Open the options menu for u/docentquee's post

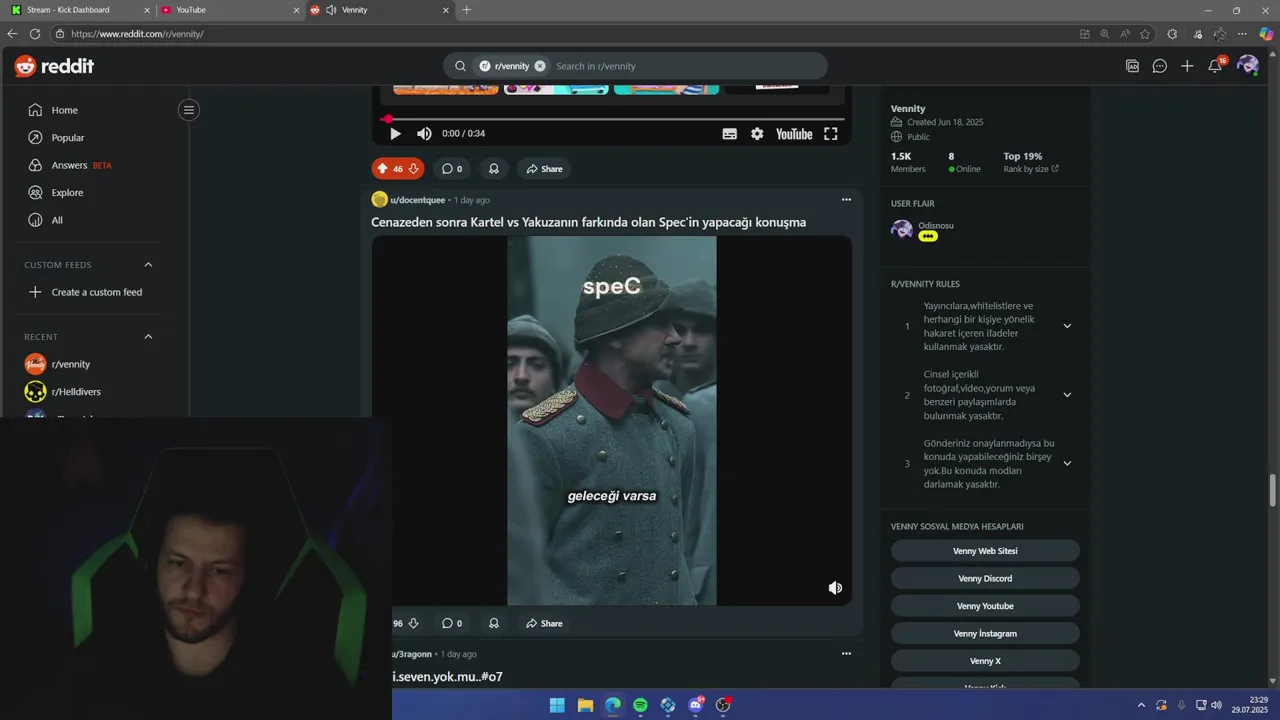pyautogui.click(x=846, y=200)
